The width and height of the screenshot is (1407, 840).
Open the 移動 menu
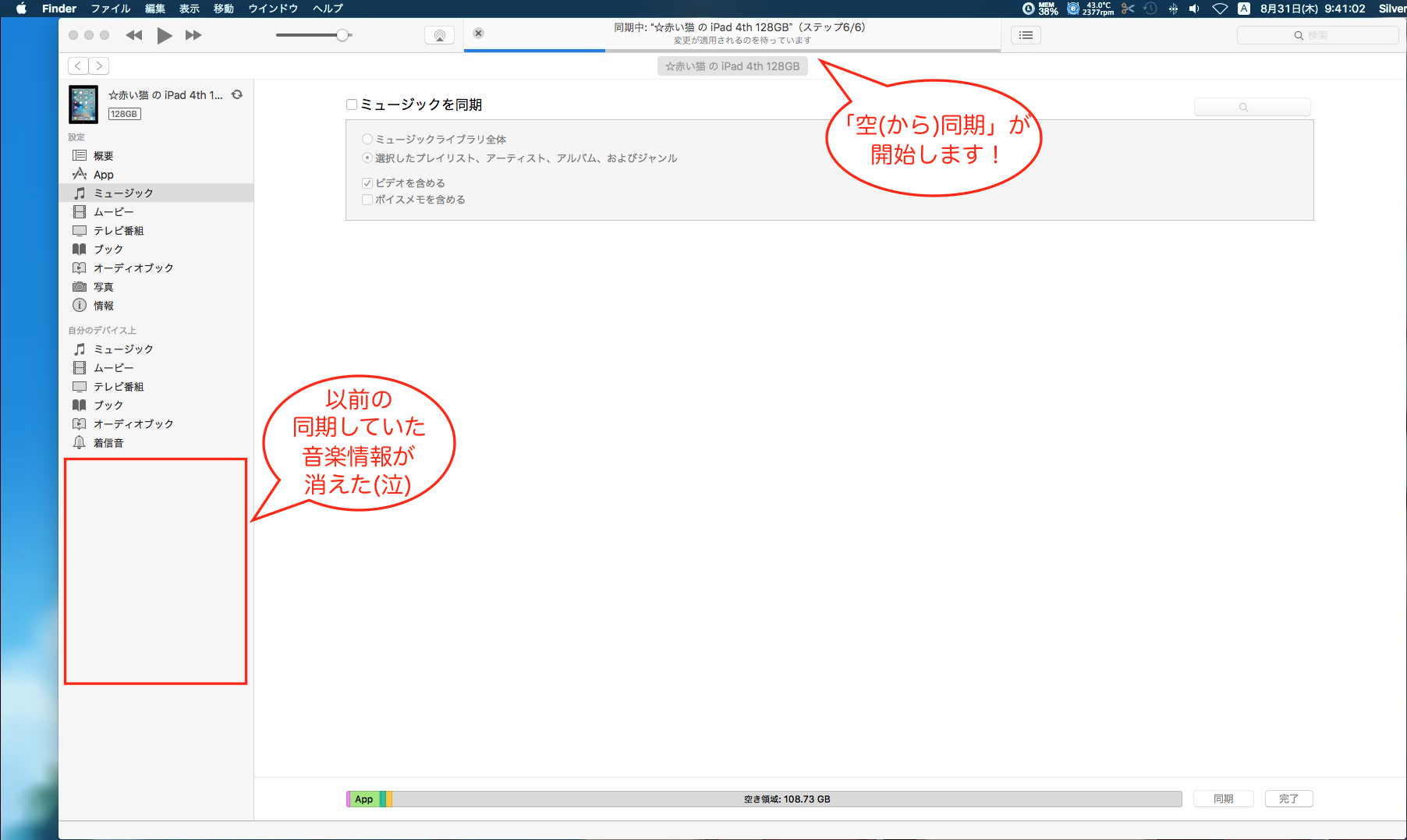pos(224,9)
